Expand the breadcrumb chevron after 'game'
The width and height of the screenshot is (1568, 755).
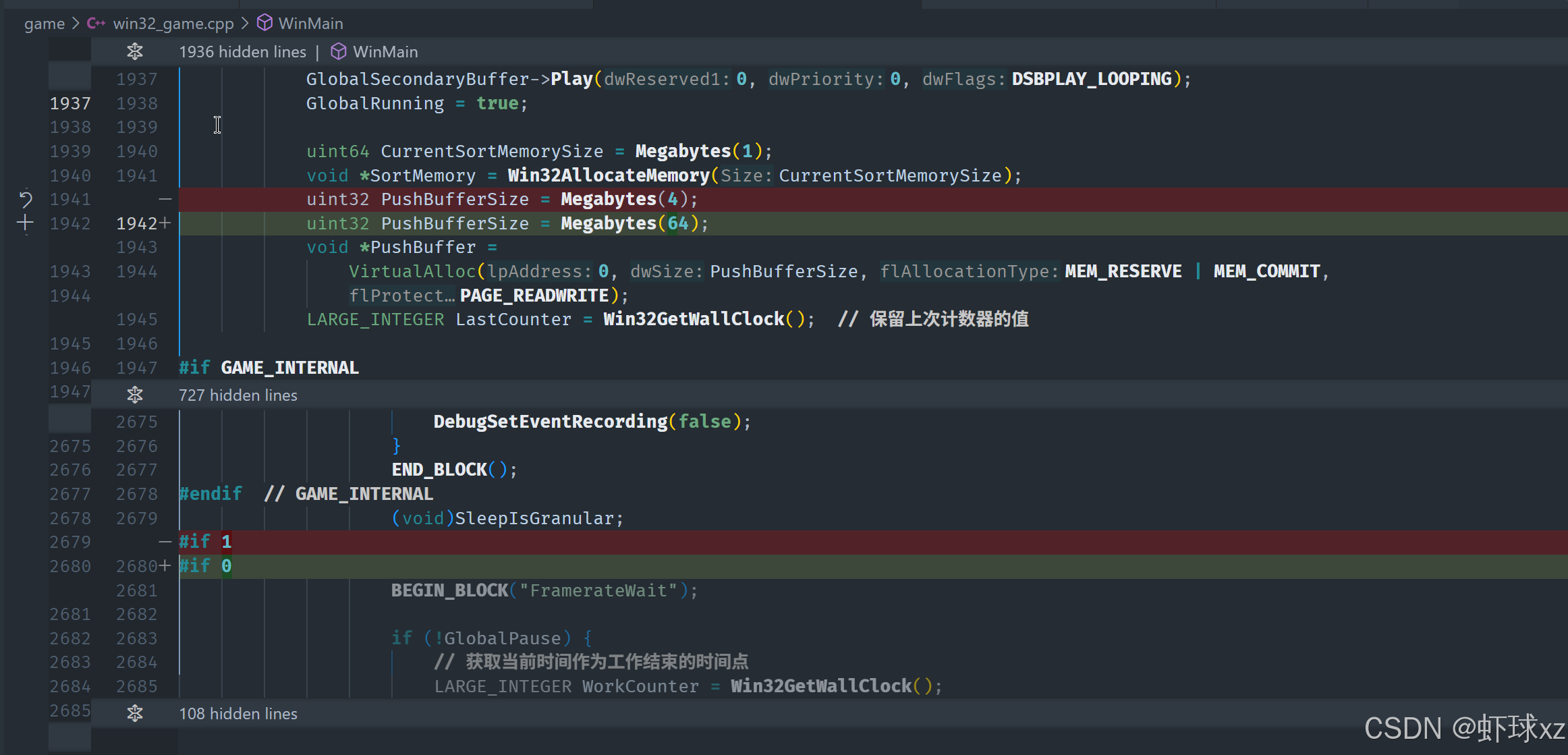(x=76, y=24)
